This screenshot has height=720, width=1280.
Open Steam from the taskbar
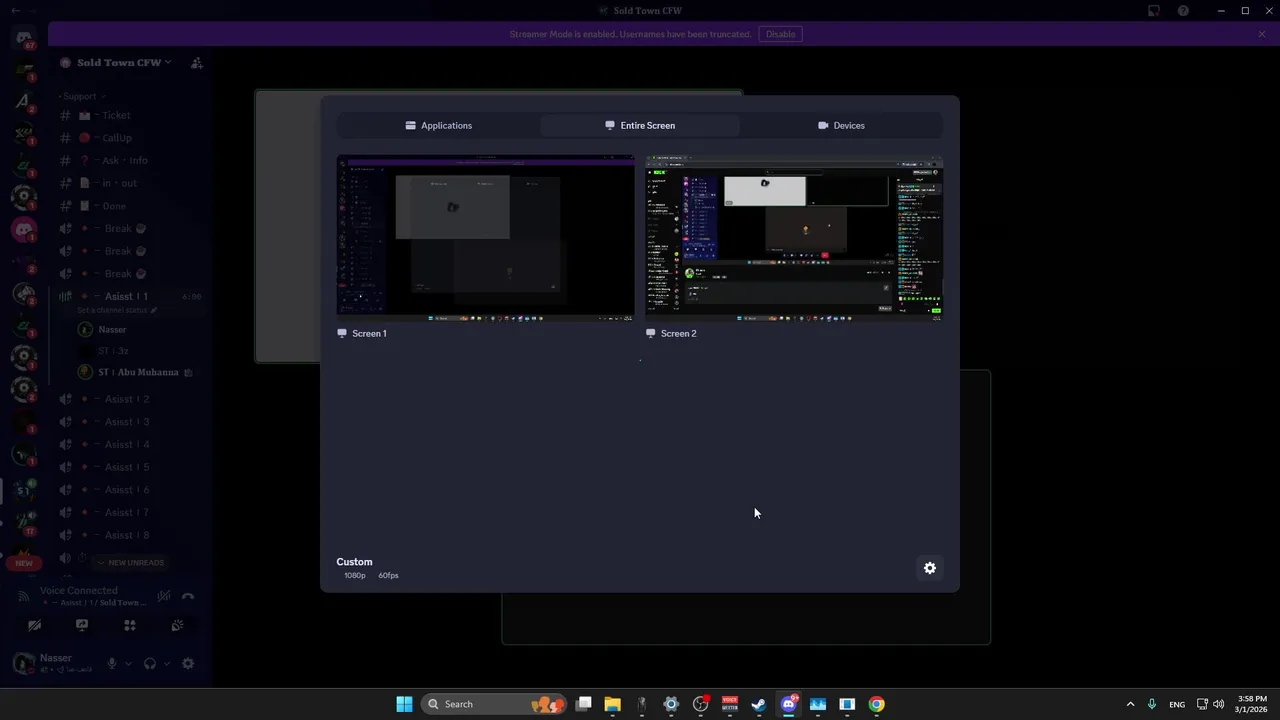click(759, 704)
